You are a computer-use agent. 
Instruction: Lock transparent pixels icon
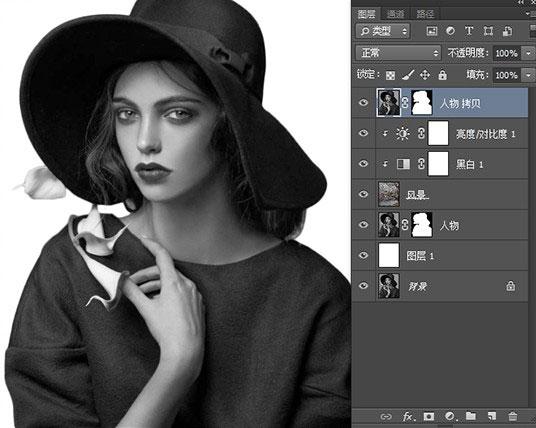pos(390,75)
